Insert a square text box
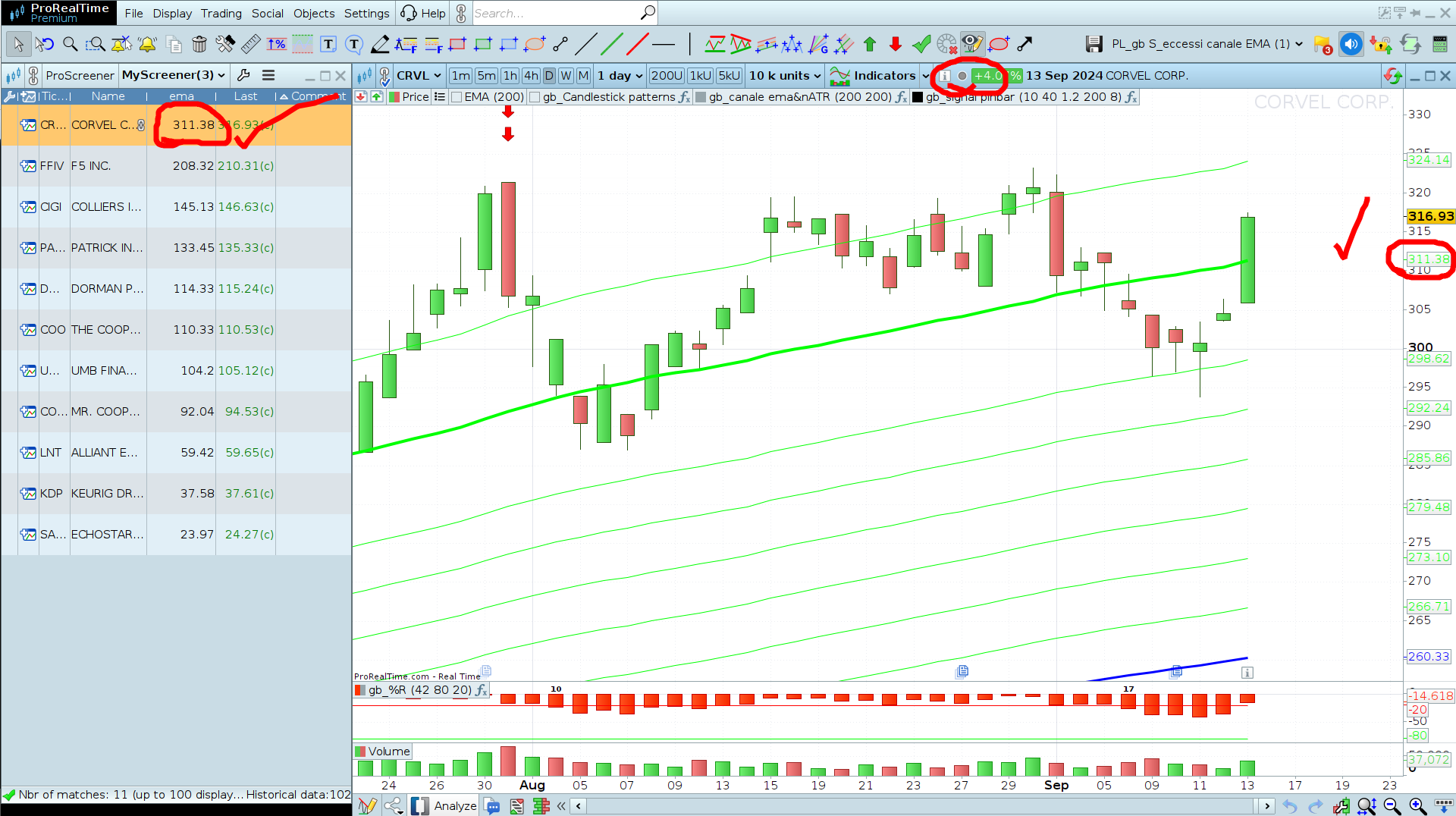The image size is (1456, 816). (x=328, y=44)
